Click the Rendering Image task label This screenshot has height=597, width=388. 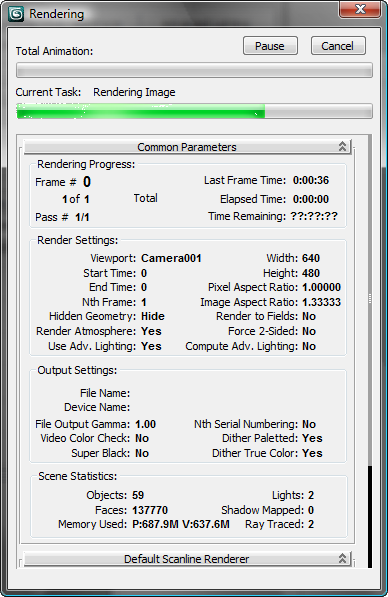134,92
